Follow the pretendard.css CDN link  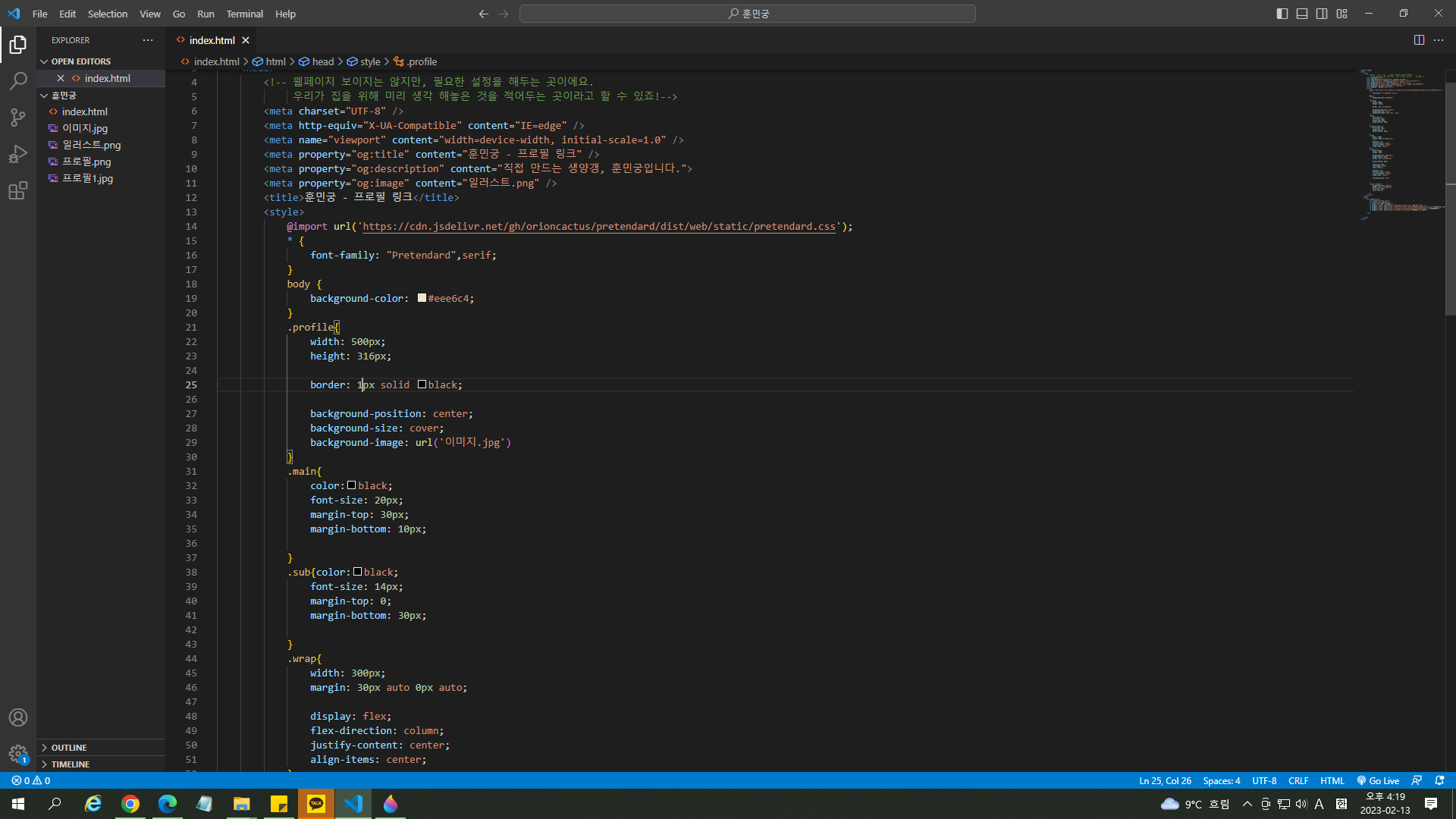click(599, 227)
